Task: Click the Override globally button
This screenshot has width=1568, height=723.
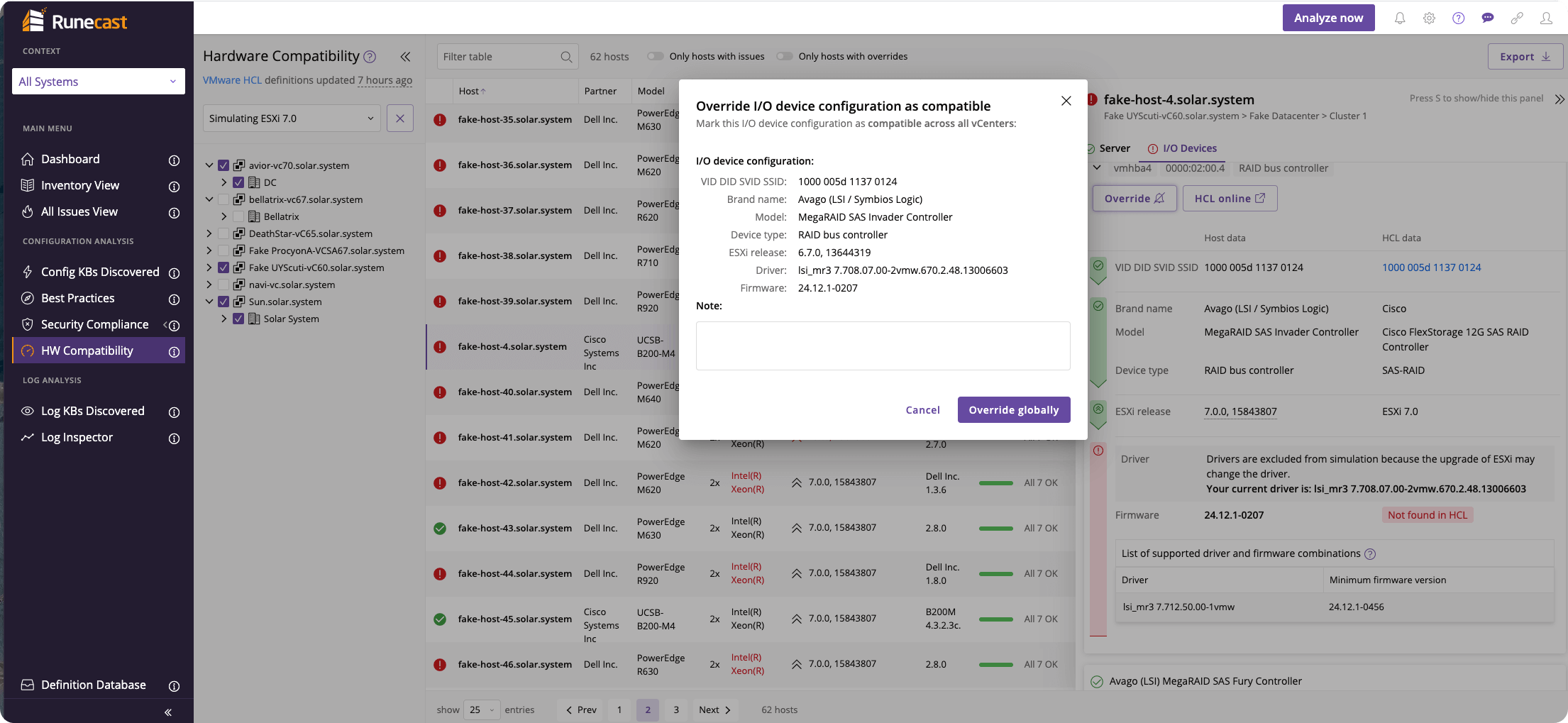Action: [1014, 409]
